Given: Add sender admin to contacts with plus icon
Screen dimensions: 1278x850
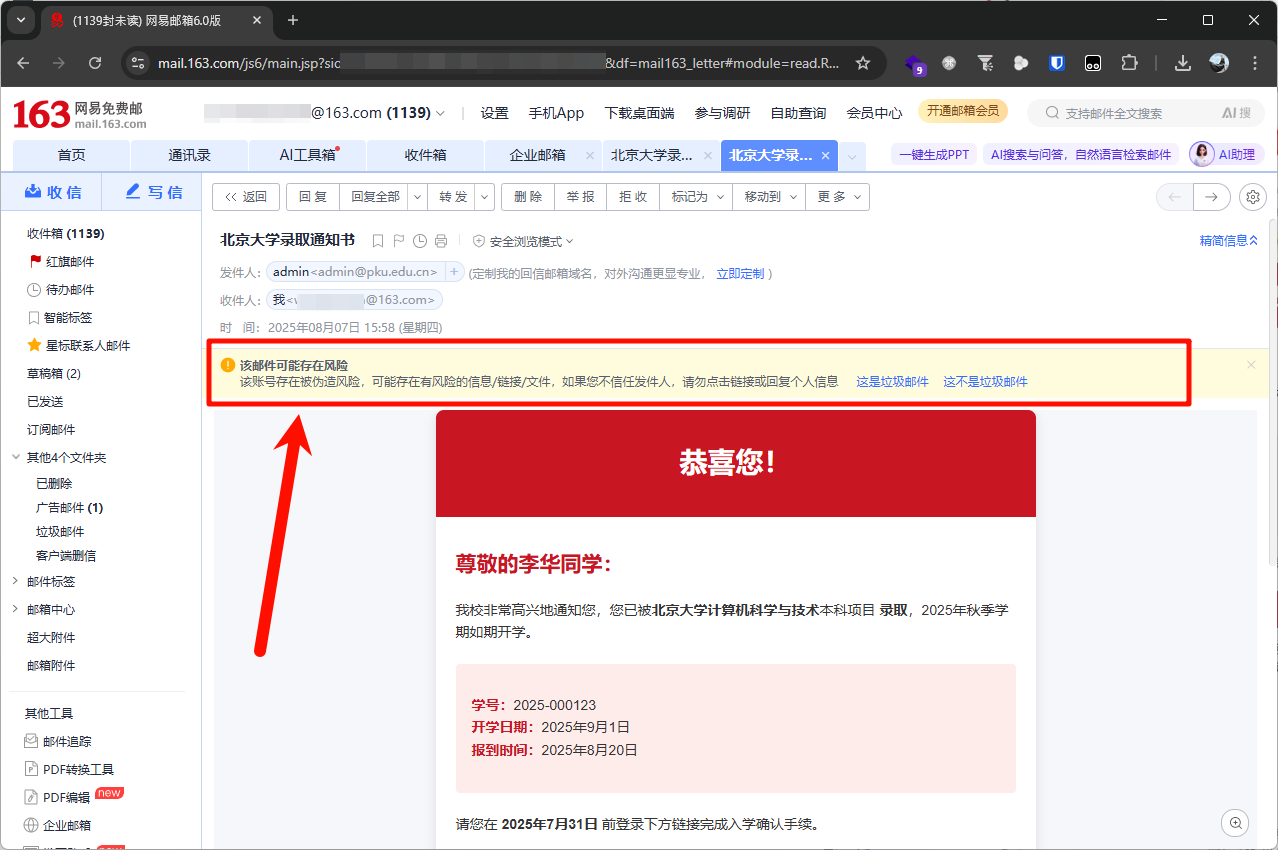Looking at the screenshot, I should [454, 272].
